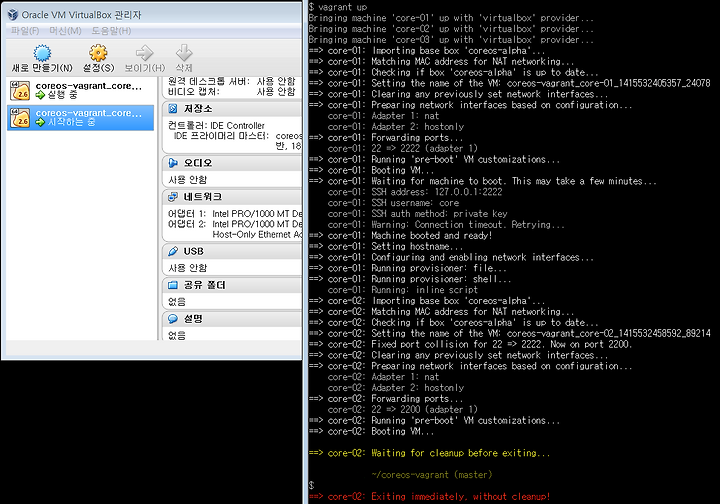Select the VM row marked 시작하는 중
The width and height of the screenshot is (720, 504).
(x=80, y=118)
